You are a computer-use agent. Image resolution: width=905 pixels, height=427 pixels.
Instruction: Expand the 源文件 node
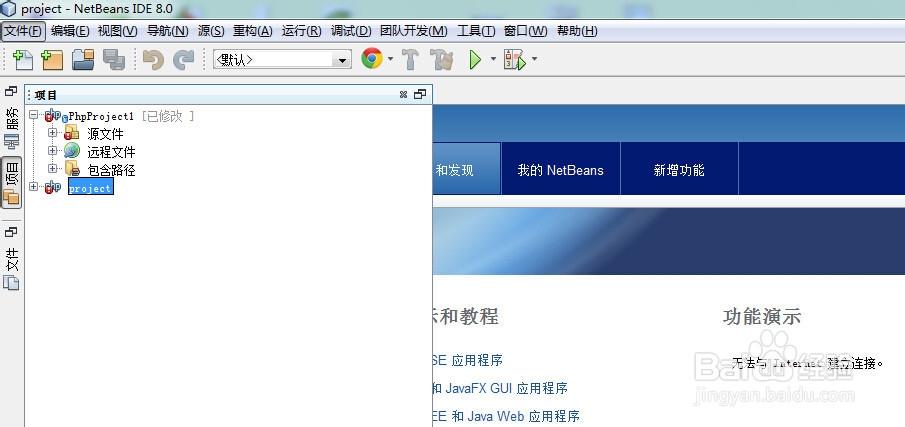pos(53,133)
